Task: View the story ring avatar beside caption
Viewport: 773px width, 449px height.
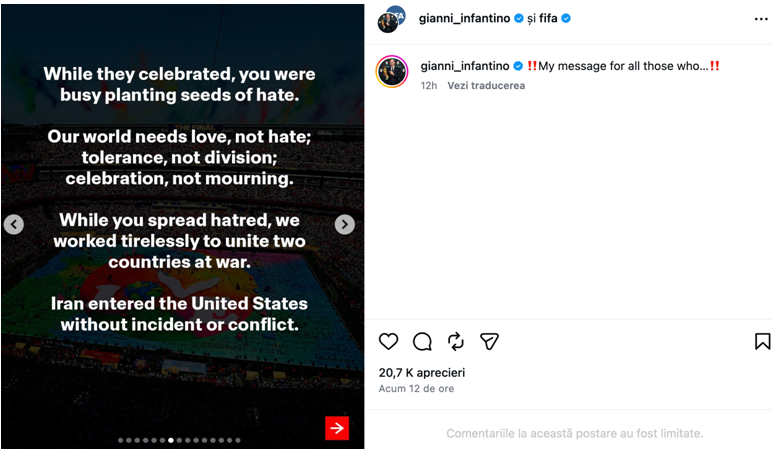Action: (392, 71)
